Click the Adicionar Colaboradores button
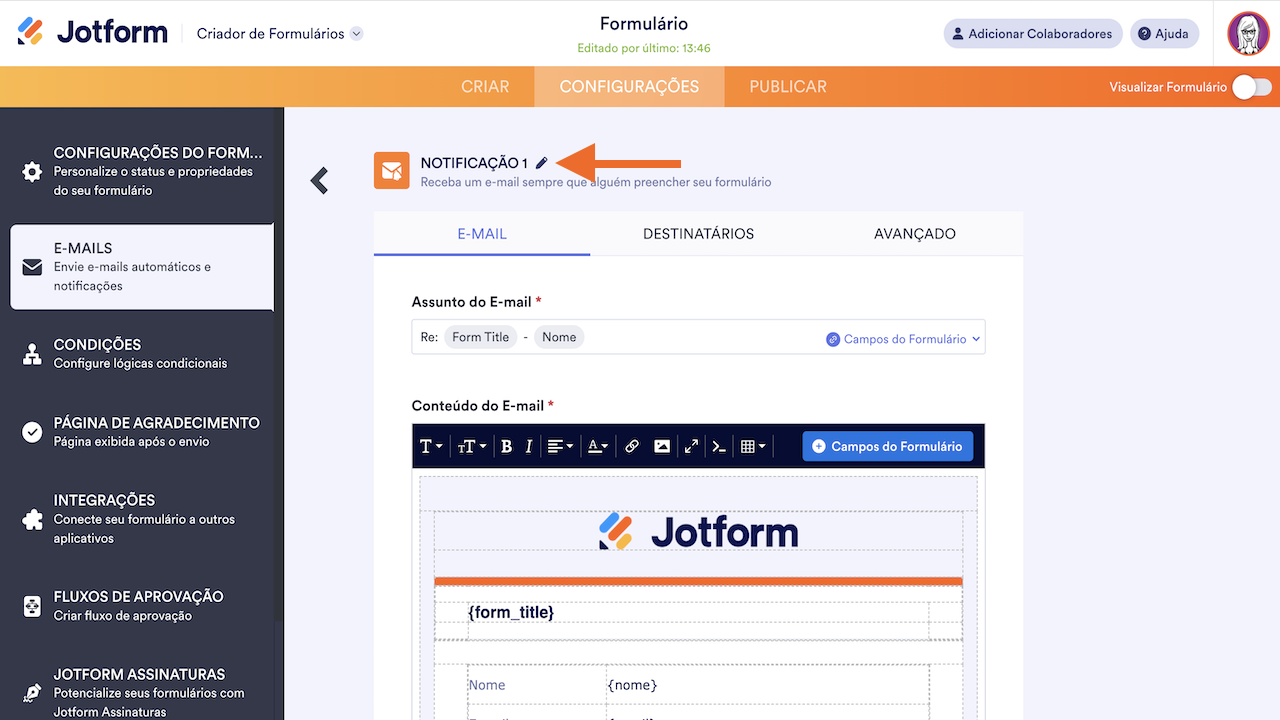The image size is (1280, 720). [1033, 34]
